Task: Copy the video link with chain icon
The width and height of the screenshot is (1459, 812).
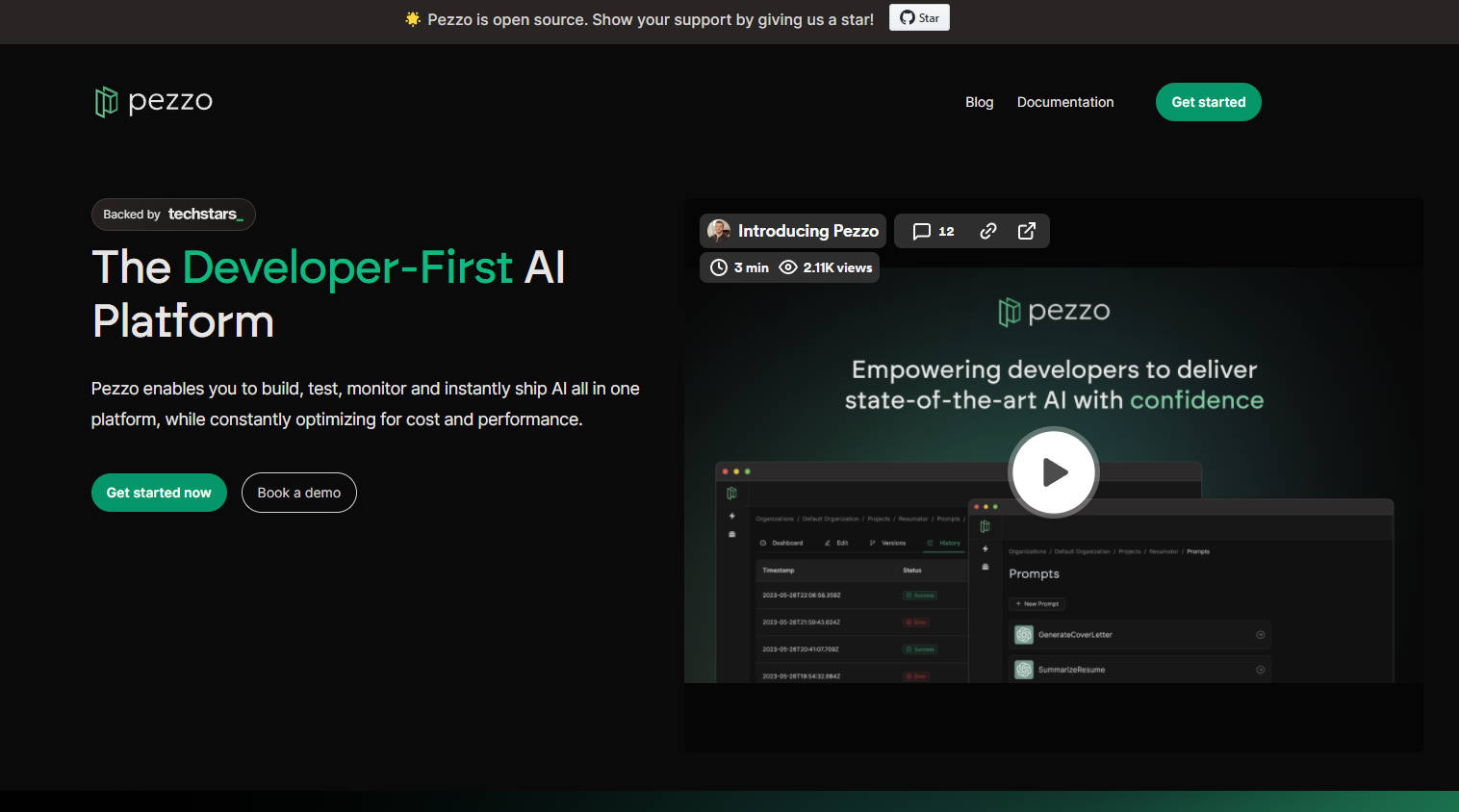Action: 987,231
